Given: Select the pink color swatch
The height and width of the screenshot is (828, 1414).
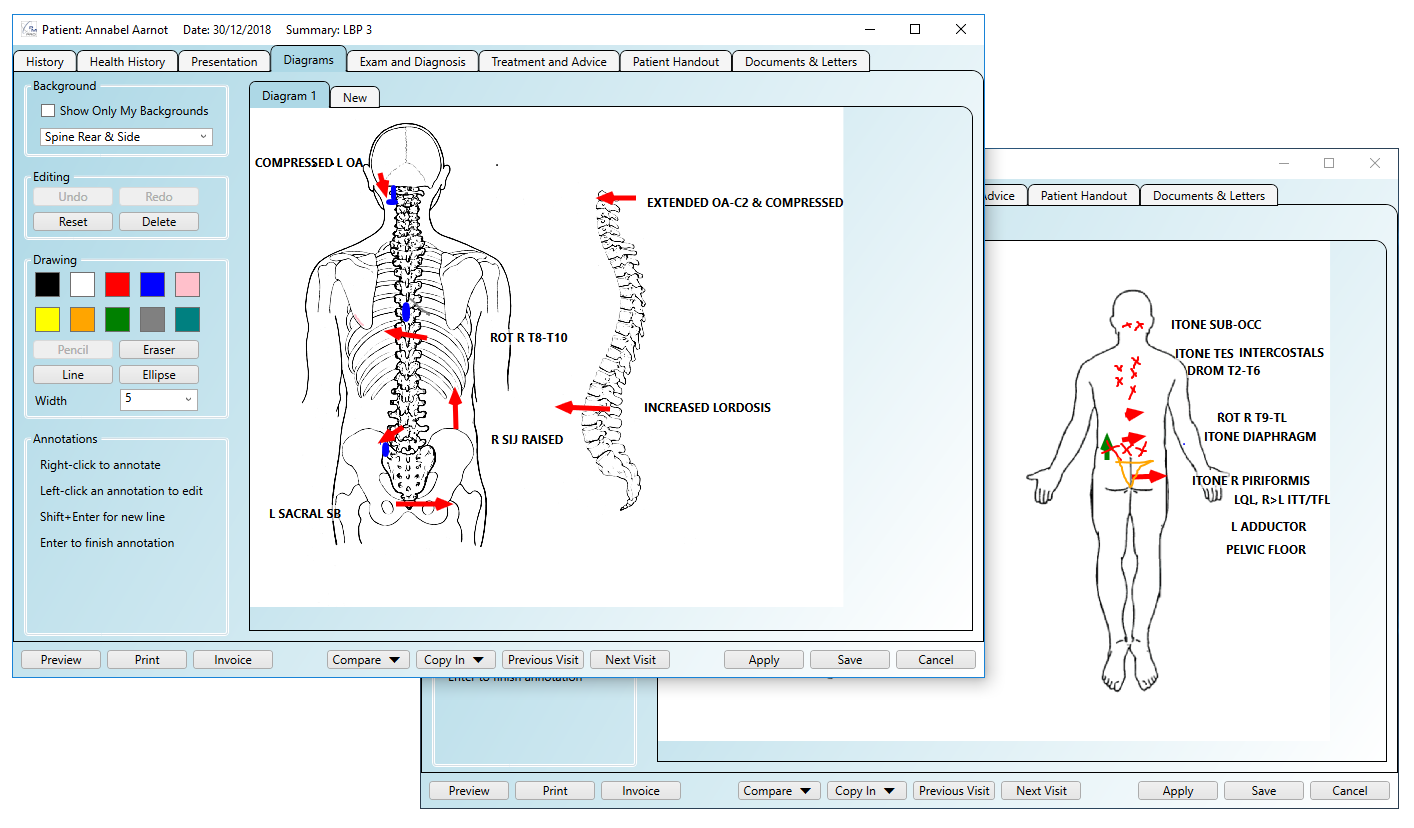Looking at the screenshot, I should pos(187,284).
